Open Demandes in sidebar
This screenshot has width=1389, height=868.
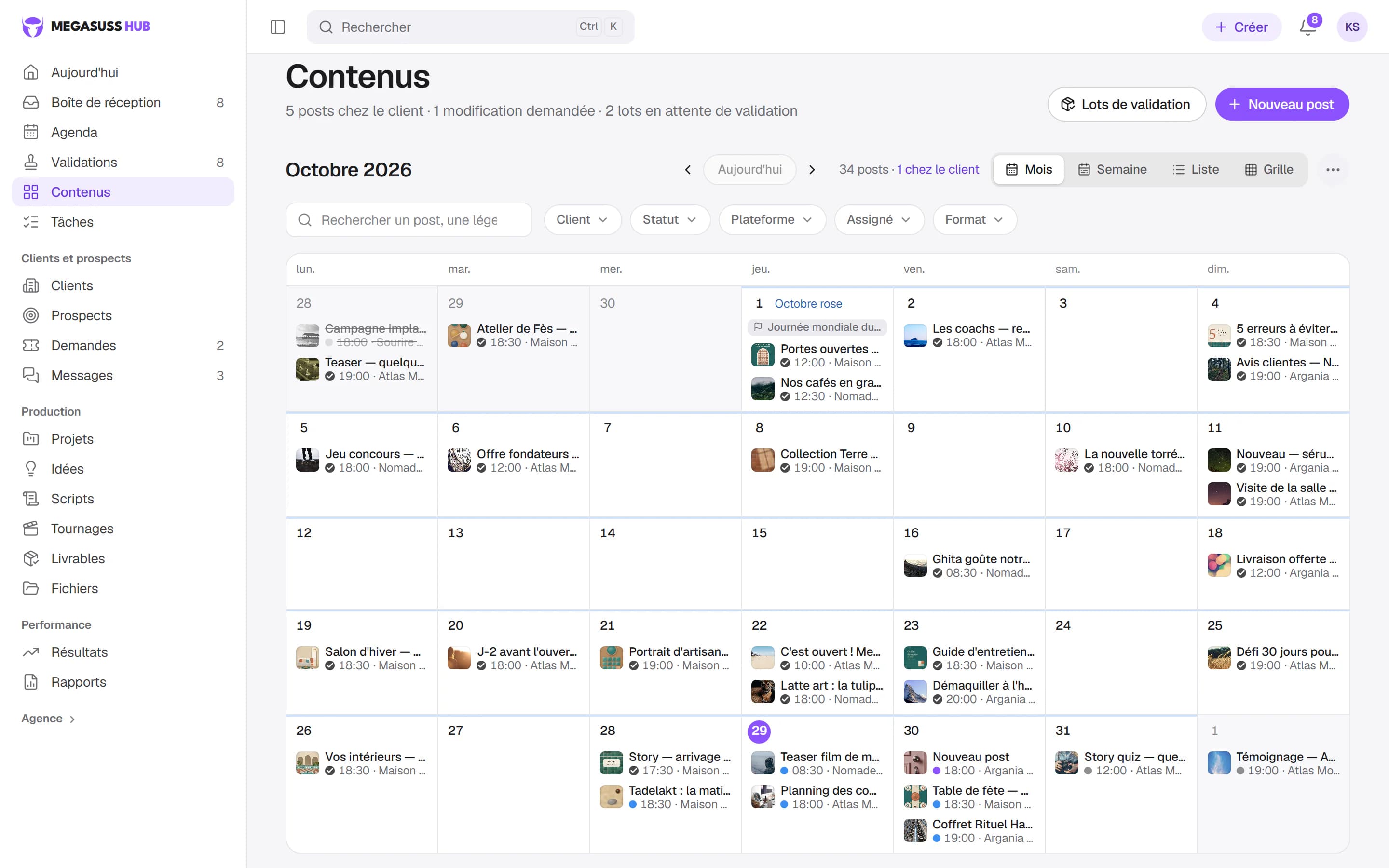[x=123, y=345]
